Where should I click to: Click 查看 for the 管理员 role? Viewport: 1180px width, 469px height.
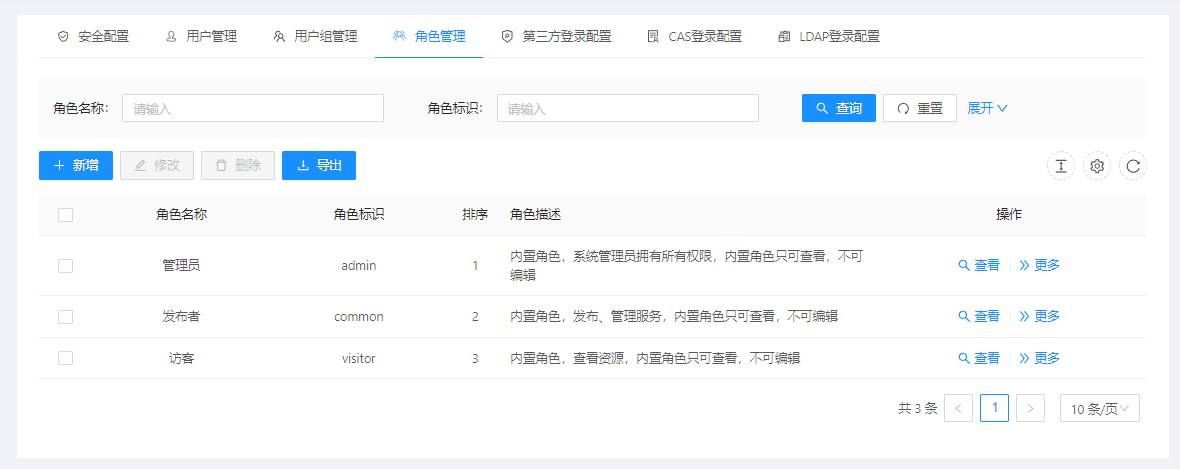pyautogui.click(x=979, y=265)
